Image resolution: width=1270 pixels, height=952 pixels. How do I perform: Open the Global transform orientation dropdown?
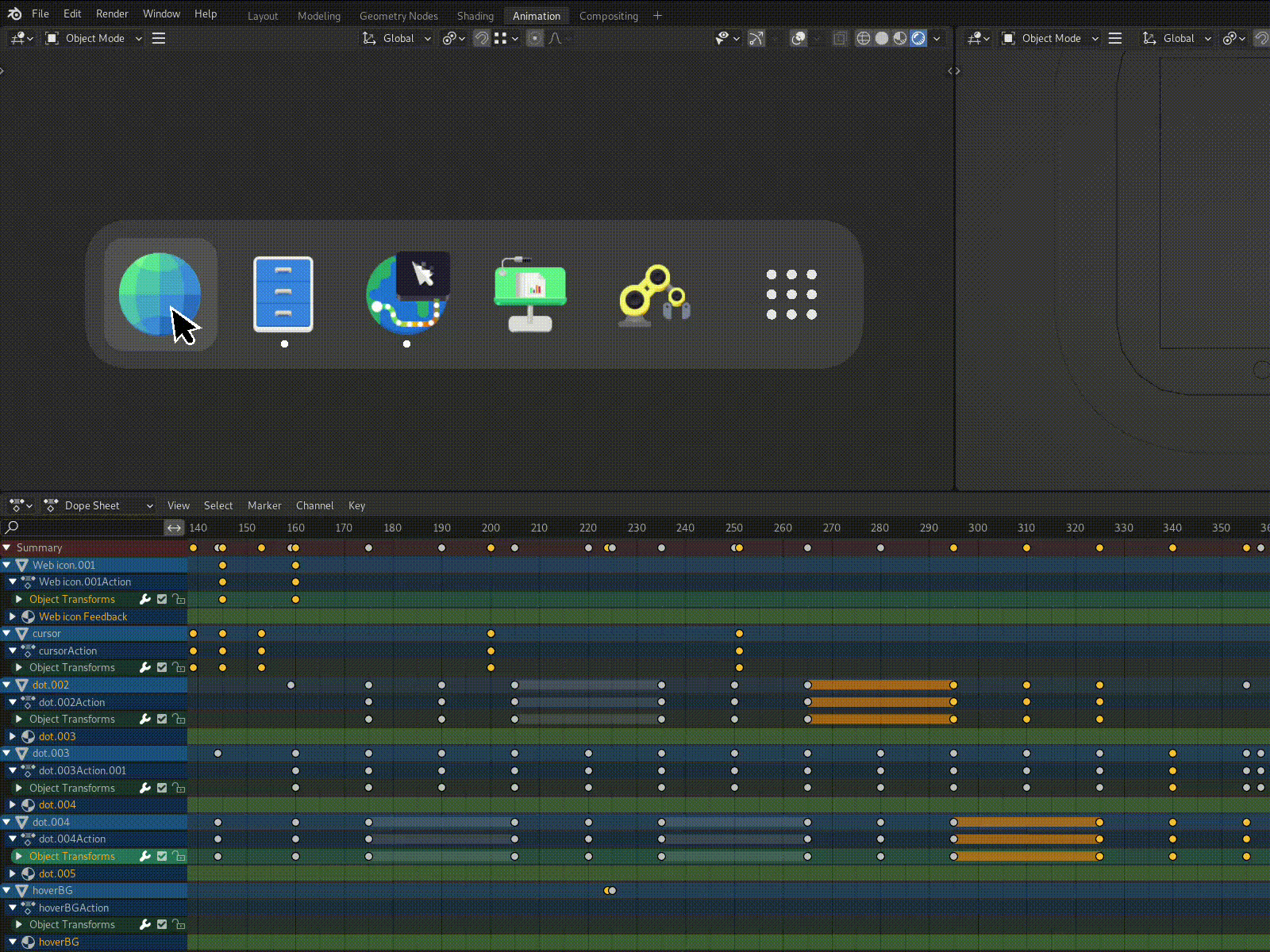coord(396,38)
